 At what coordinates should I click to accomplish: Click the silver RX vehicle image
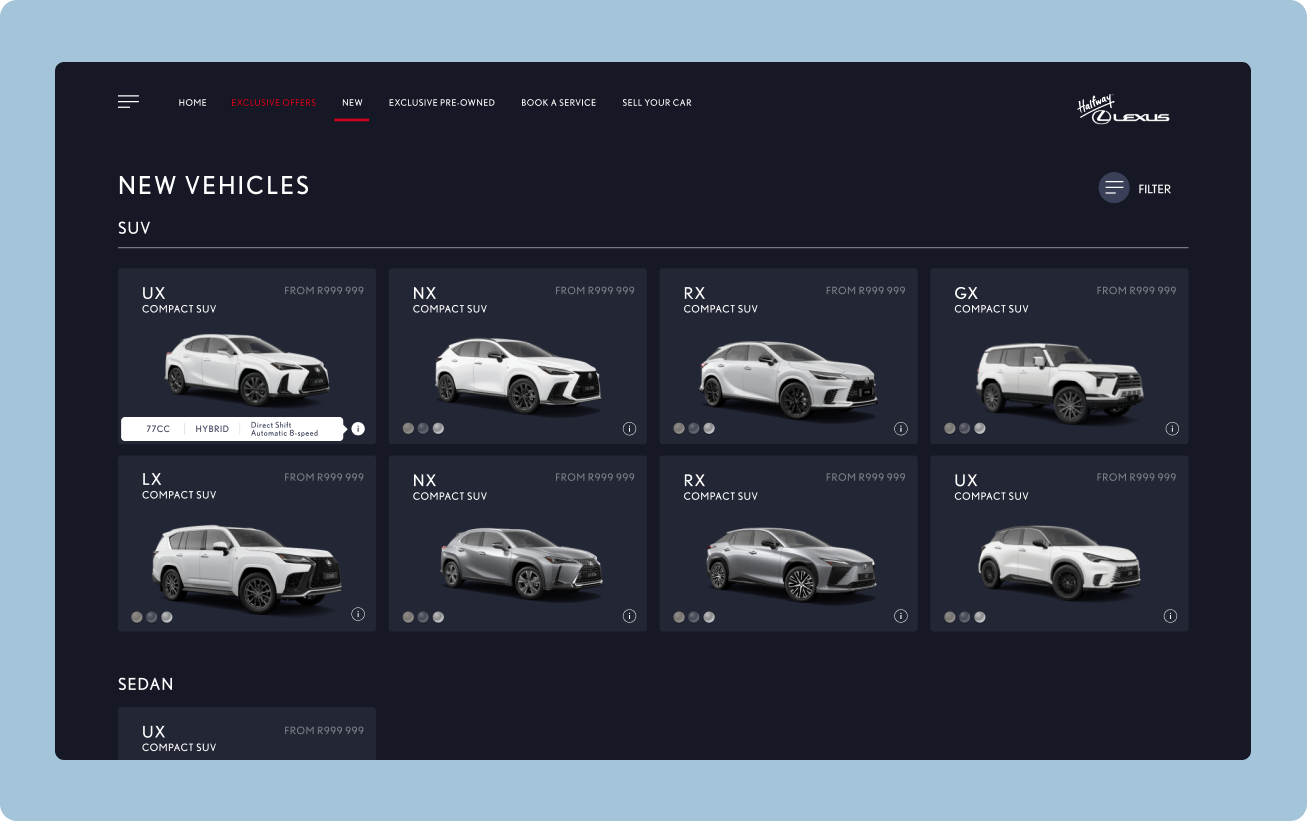790,564
